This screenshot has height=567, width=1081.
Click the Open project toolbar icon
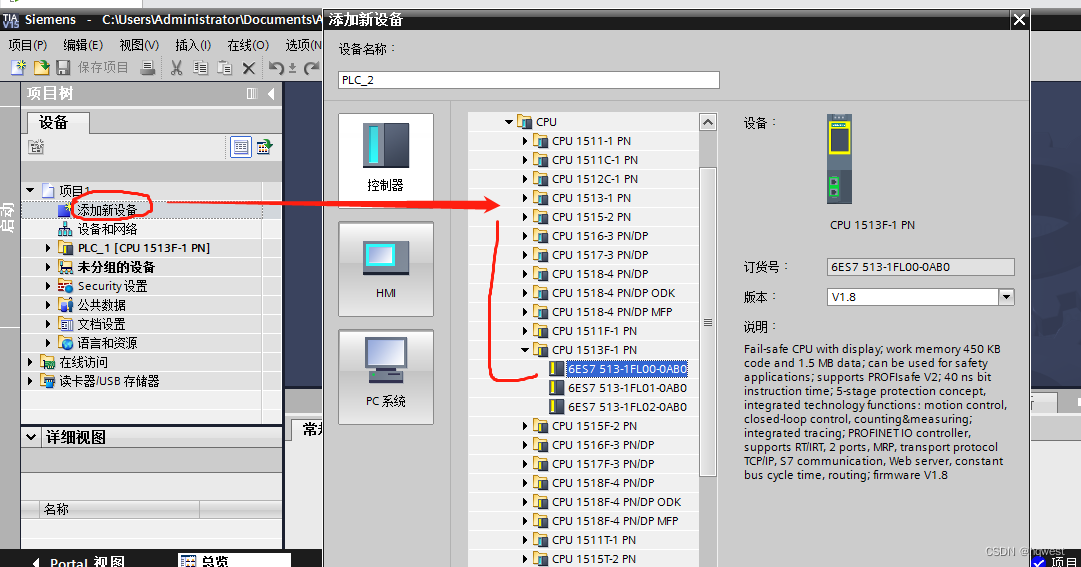tap(41, 67)
